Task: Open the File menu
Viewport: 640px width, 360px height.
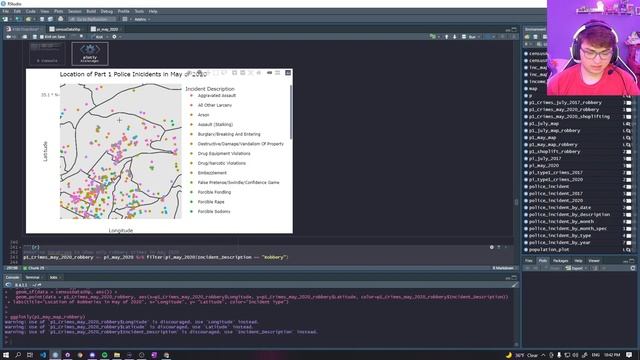Action: click(x=5, y=11)
